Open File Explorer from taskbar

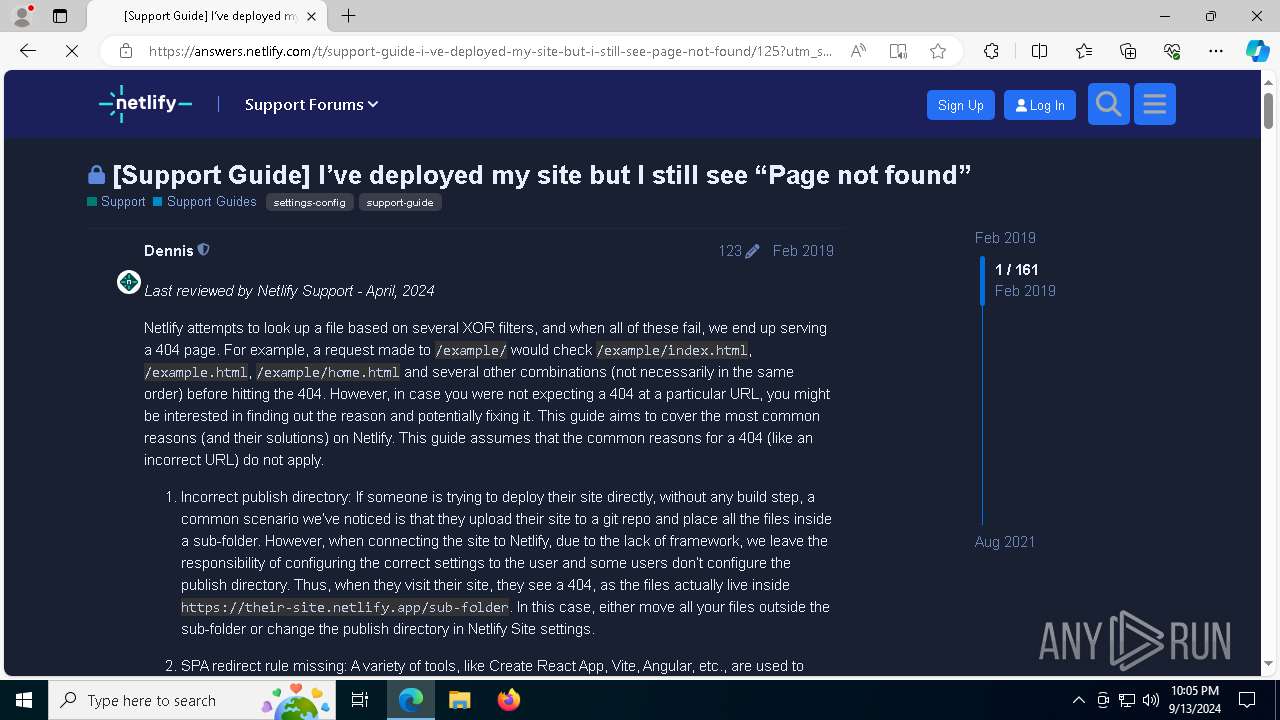click(459, 700)
